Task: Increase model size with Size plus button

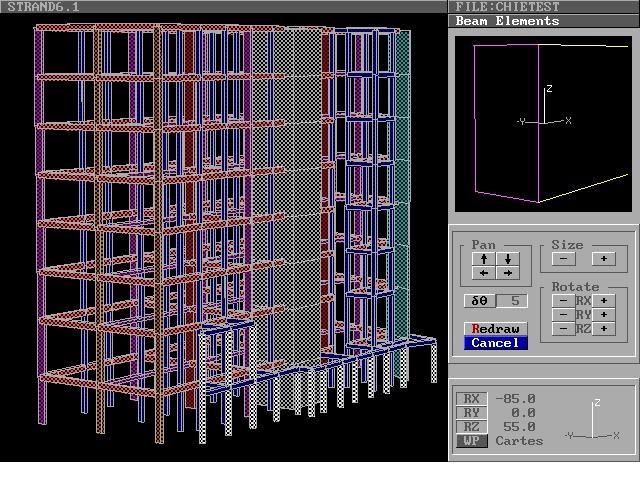Action: (604, 259)
